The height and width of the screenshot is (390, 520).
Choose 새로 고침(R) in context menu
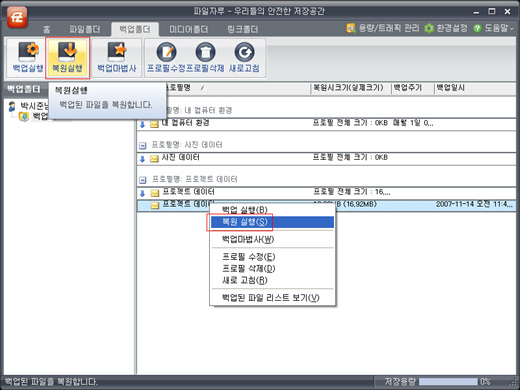coord(272,280)
